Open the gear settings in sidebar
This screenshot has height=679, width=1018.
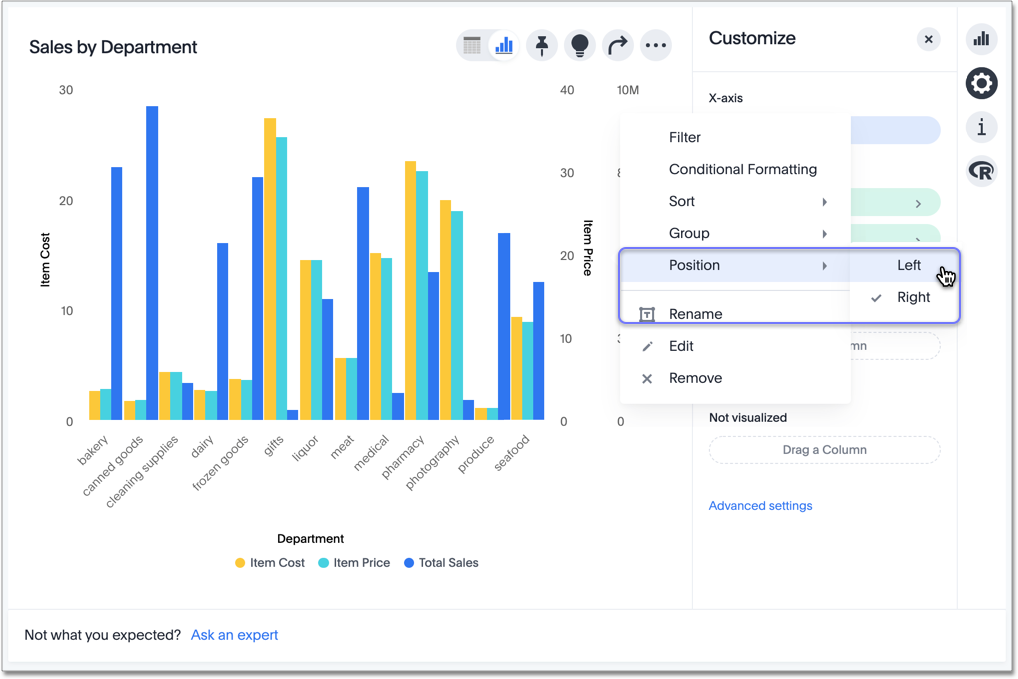[x=981, y=83]
